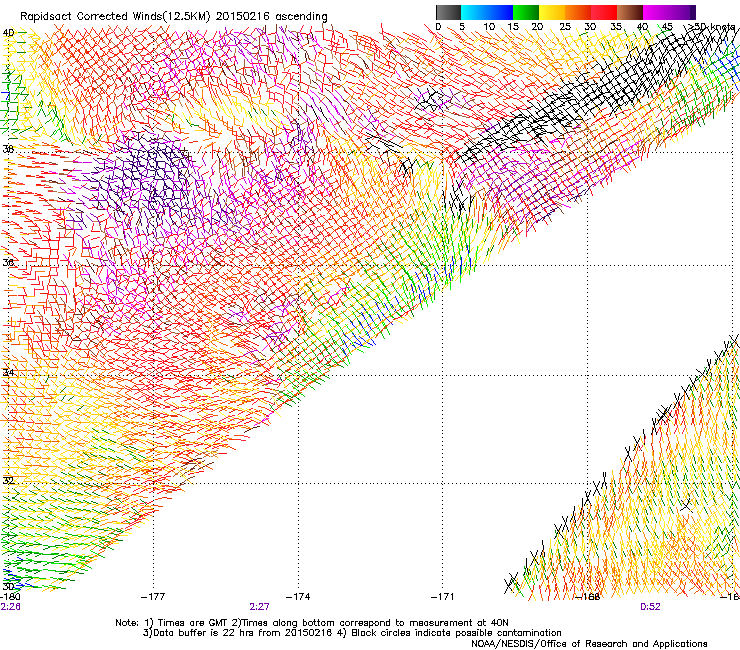Click the purple pass time '2:27'
740x650 pixels.
click(x=260, y=607)
